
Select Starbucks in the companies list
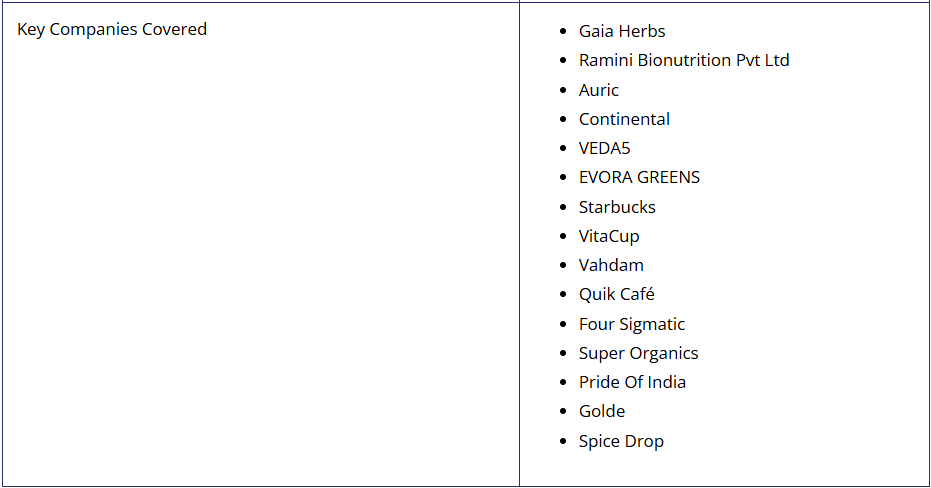pos(617,207)
